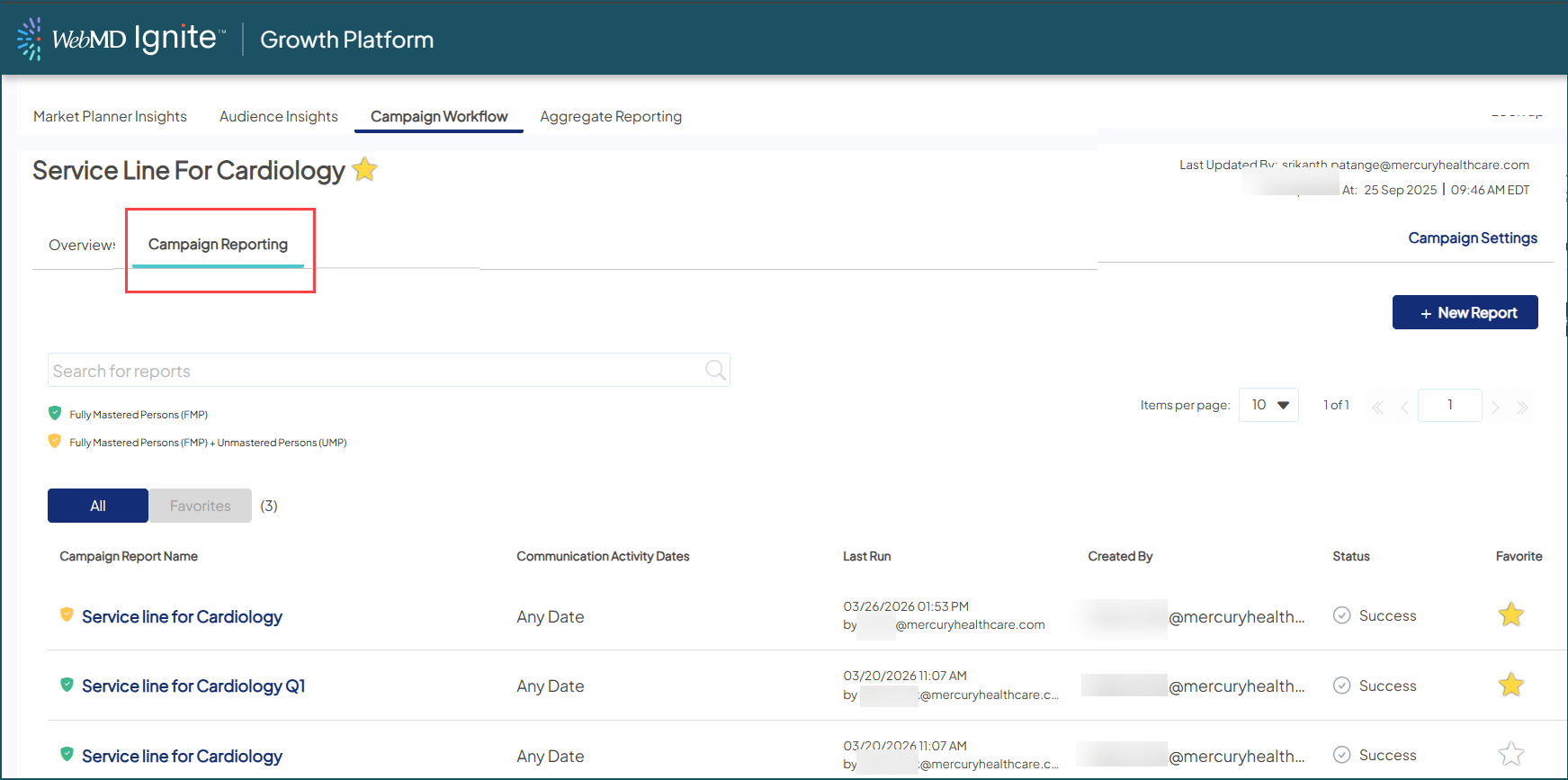Unfavorite the report run on 03/26/2026
Screen dimensions: 1568x780
coord(1511,614)
